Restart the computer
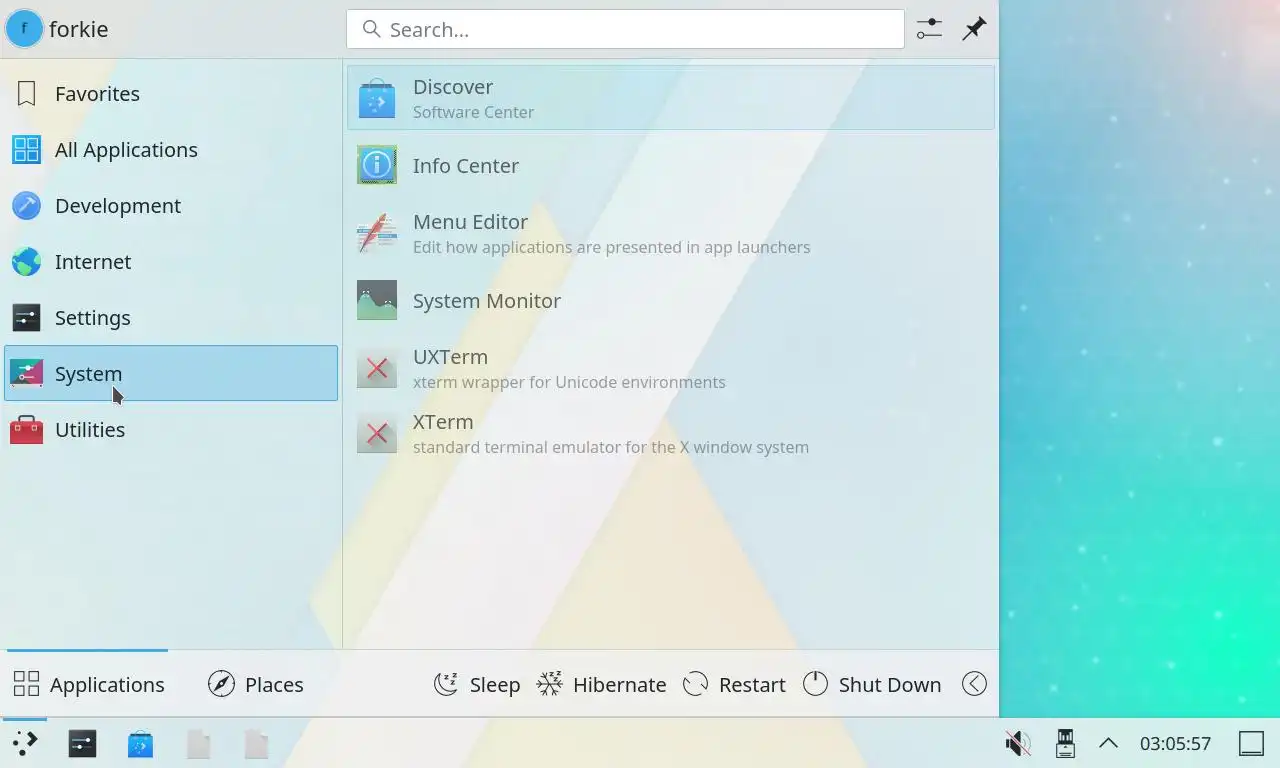This screenshot has width=1280, height=768. tap(734, 684)
